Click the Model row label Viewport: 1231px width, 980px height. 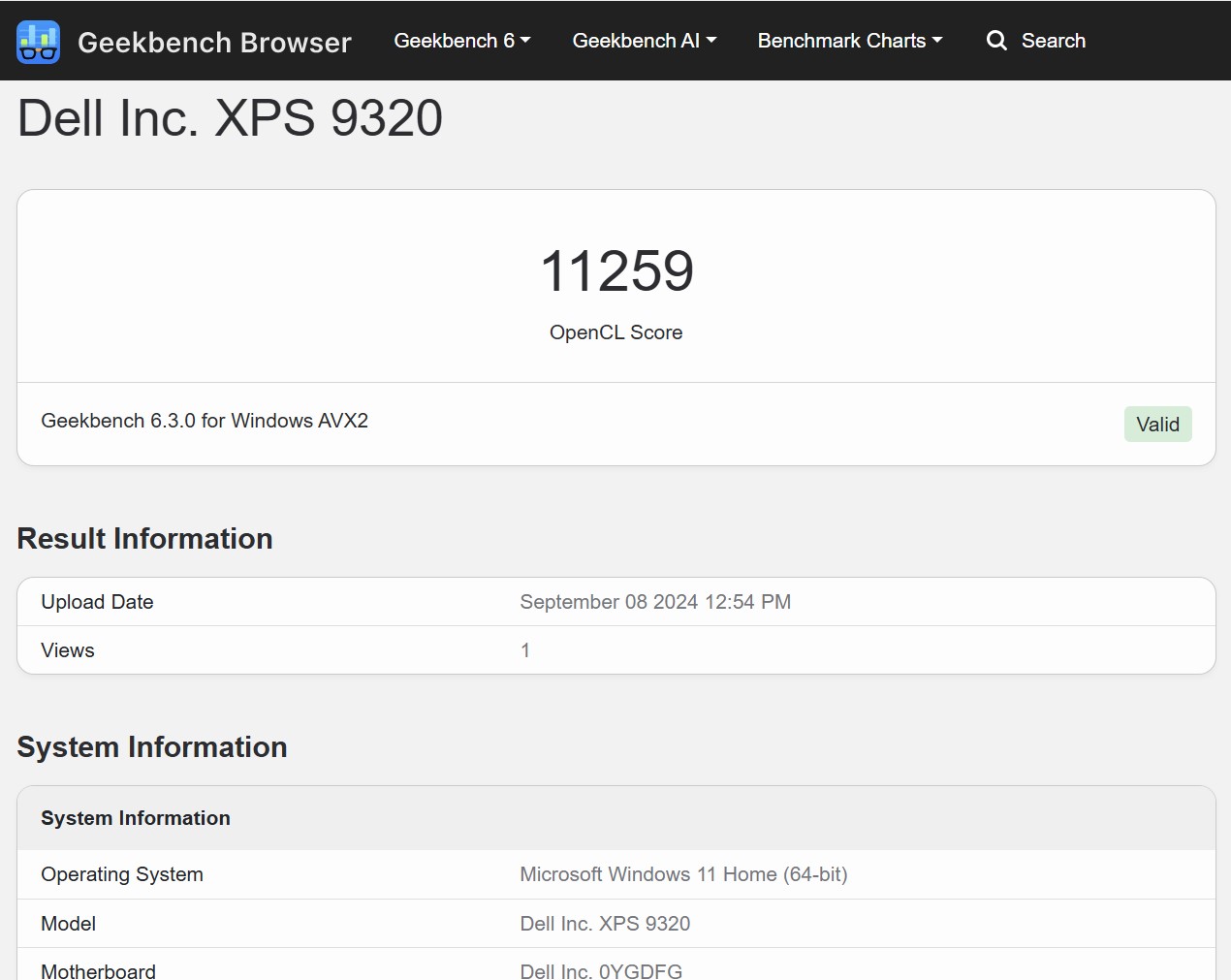pos(69,924)
